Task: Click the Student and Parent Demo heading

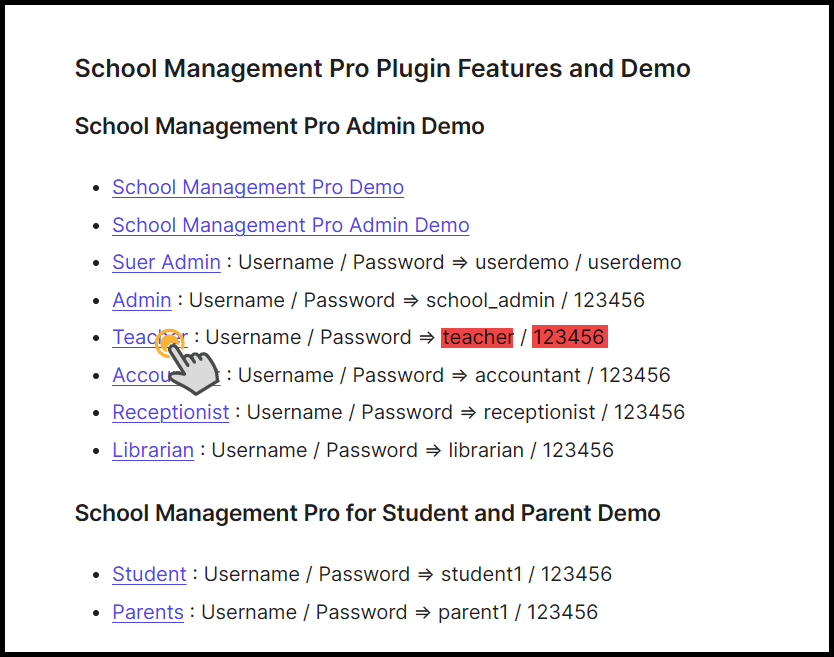Action: [x=367, y=514]
